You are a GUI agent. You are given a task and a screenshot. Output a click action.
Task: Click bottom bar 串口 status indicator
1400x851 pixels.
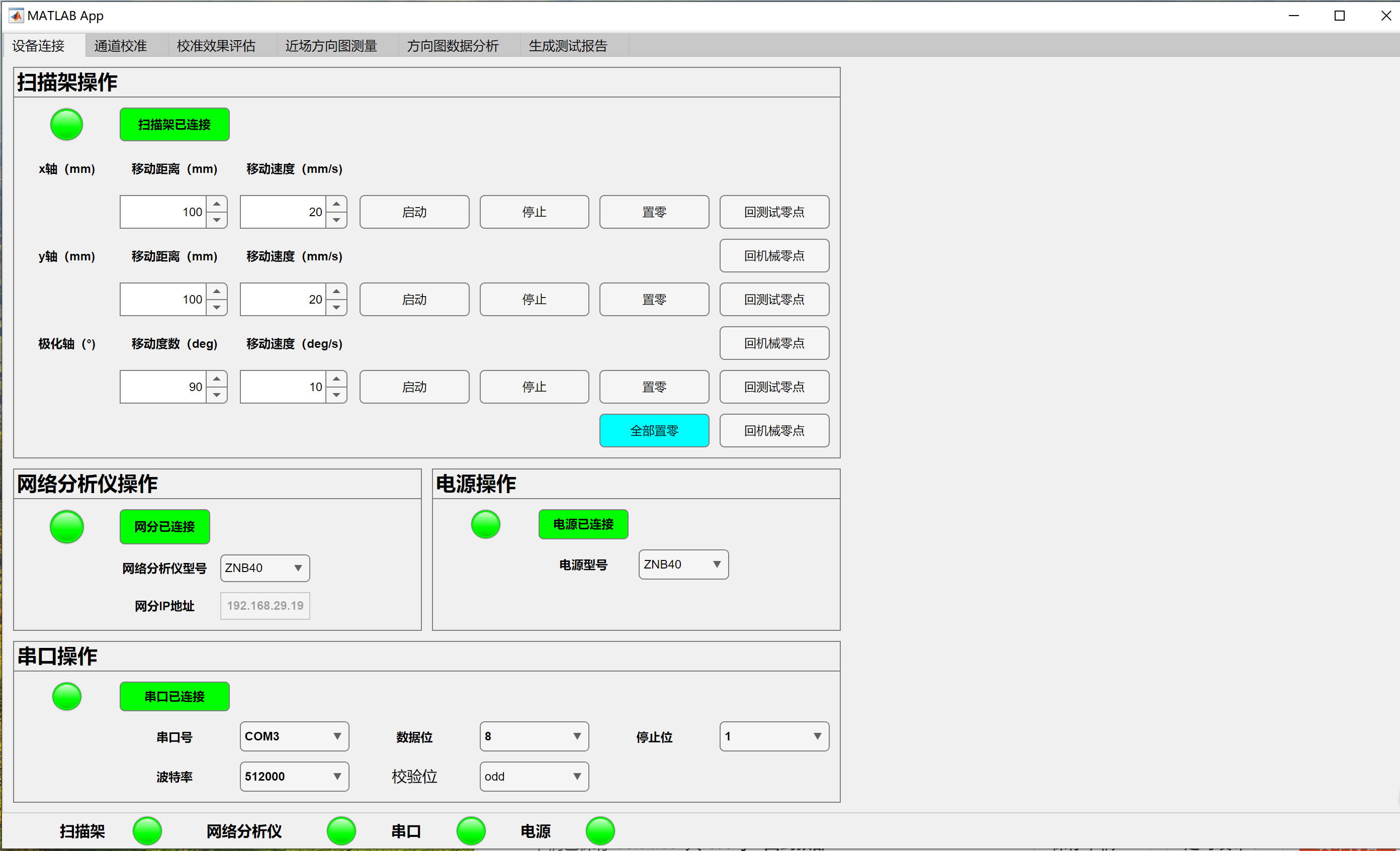[x=471, y=831]
